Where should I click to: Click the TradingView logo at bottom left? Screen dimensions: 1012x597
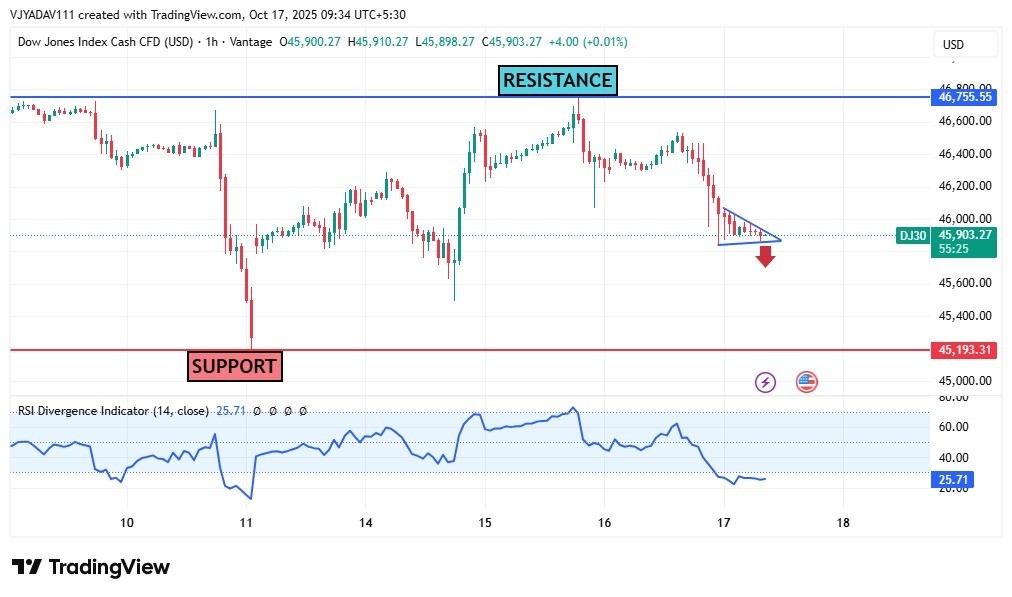pos(91,567)
